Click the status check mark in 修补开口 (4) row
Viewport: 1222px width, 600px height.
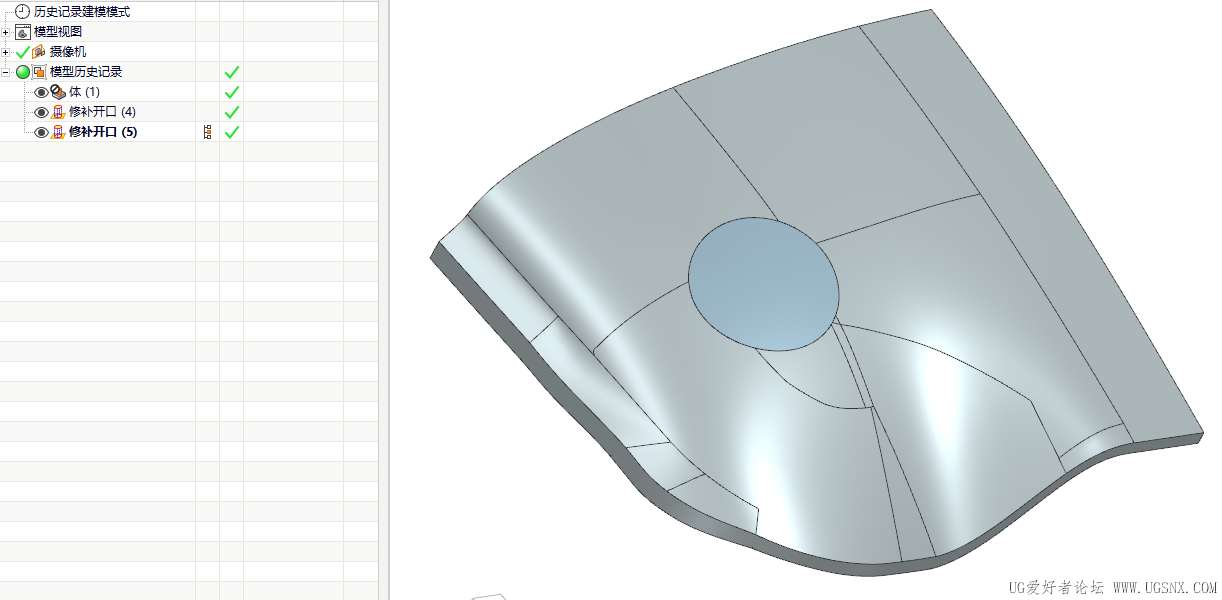click(x=232, y=112)
